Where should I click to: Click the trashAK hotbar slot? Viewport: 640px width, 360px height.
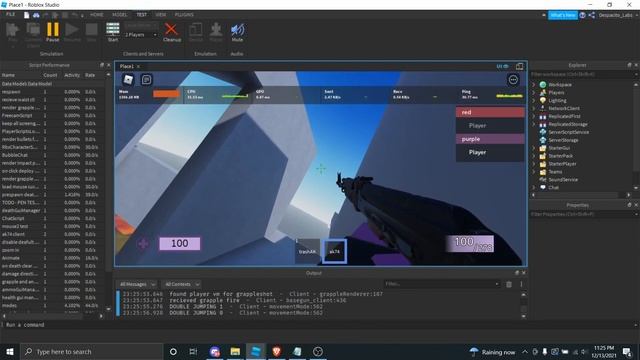[x=307, y=251]
